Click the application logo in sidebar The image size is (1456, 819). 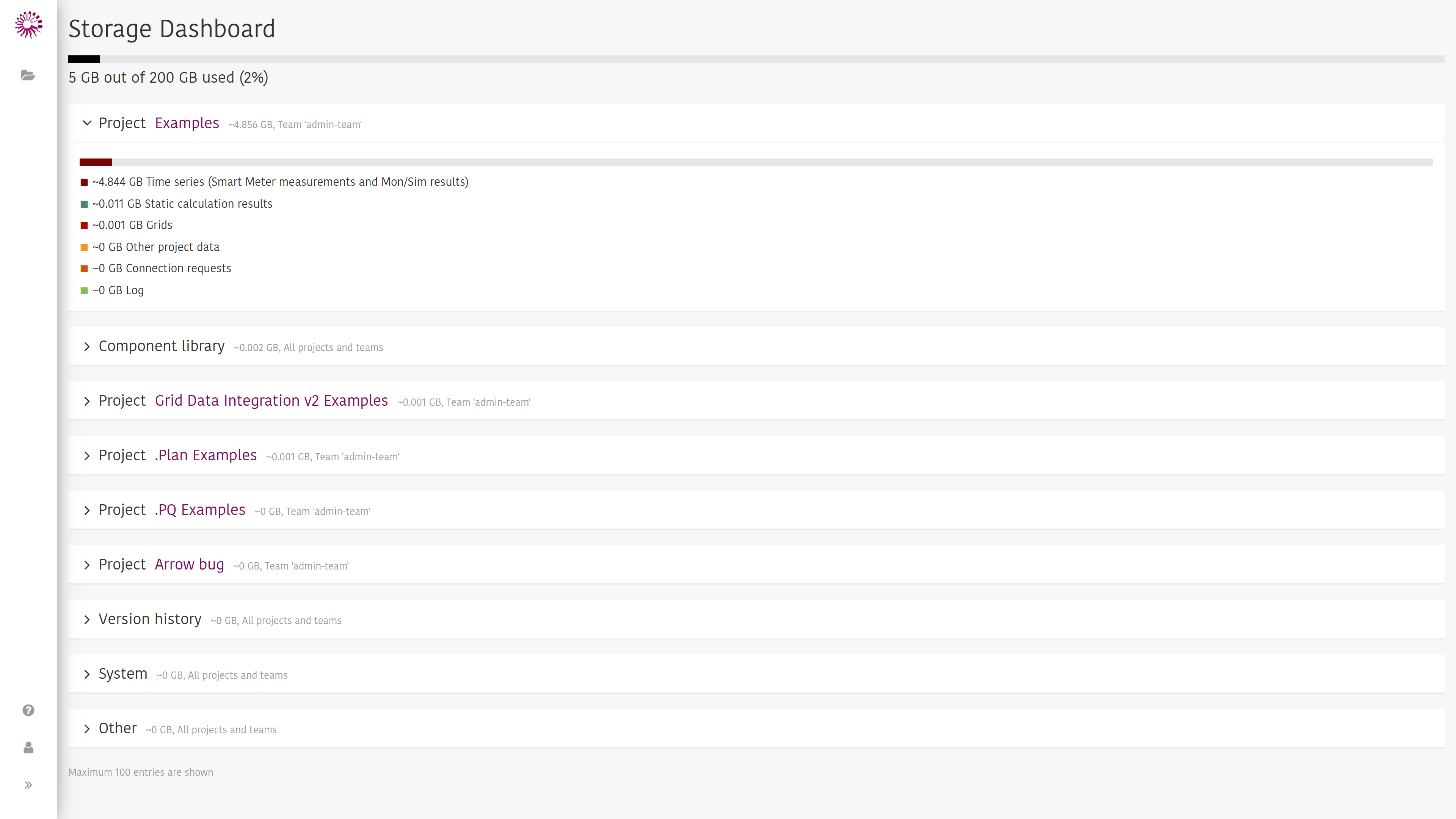click(x=28, y=25)
